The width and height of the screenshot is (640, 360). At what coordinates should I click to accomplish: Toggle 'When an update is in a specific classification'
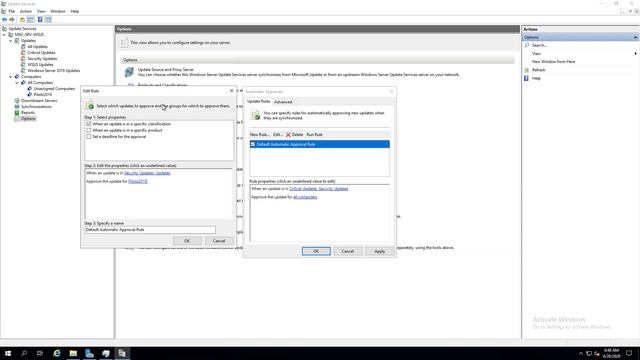[x=89, y=124]
